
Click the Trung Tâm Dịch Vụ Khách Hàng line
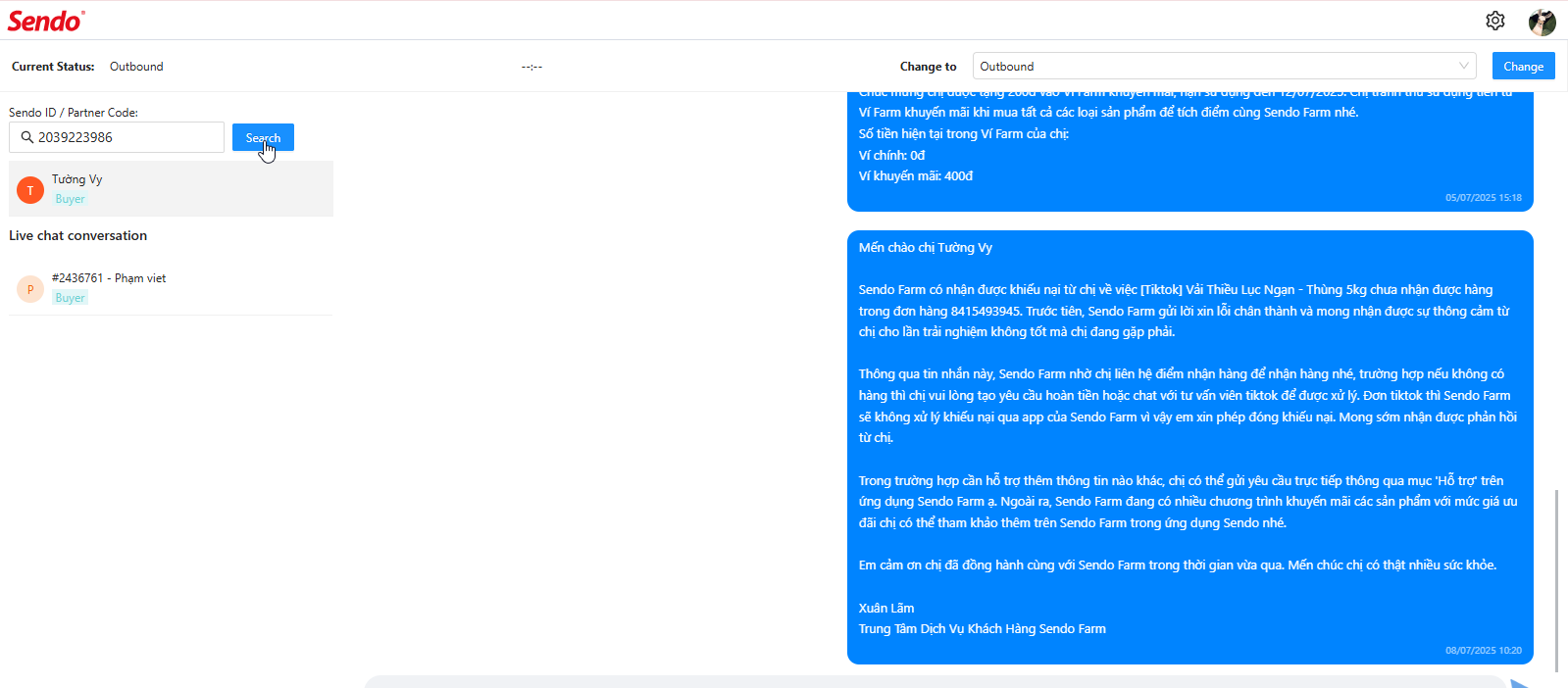coord(983,629)
